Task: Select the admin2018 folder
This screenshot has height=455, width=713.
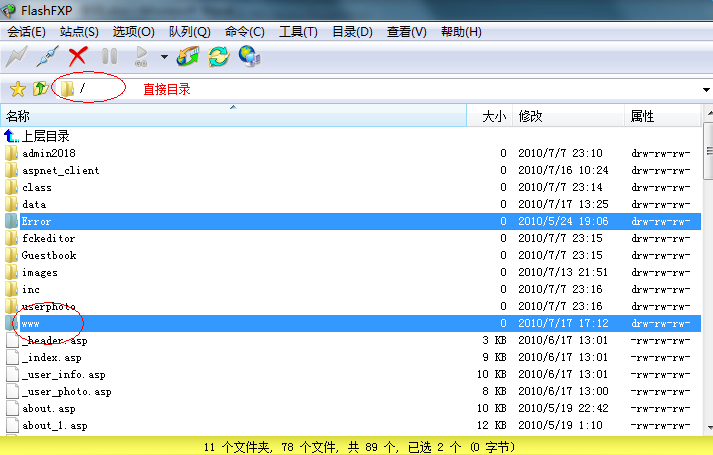Action: coord(48,153)
